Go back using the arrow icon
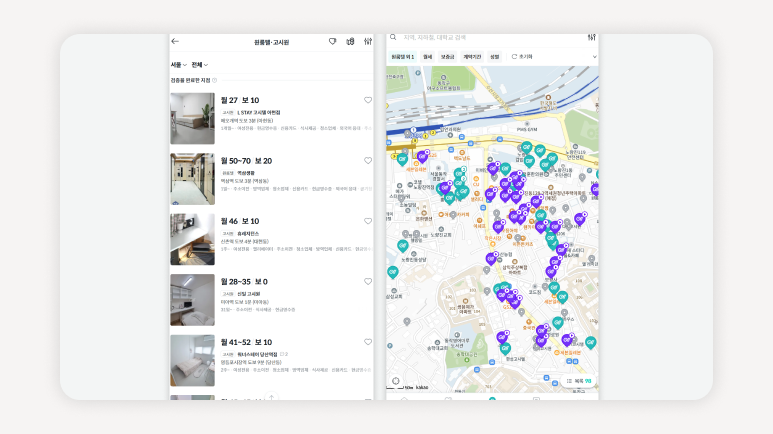 point(176,42)
